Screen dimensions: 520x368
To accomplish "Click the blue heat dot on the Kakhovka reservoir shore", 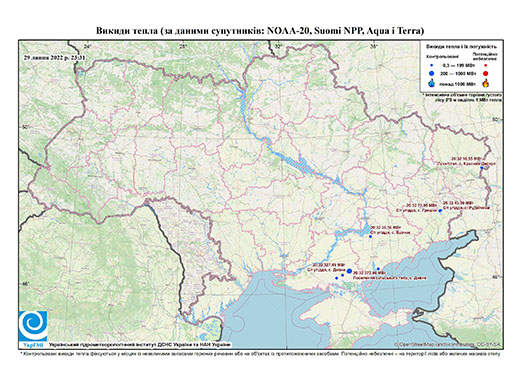I will (x=370, y=236).
